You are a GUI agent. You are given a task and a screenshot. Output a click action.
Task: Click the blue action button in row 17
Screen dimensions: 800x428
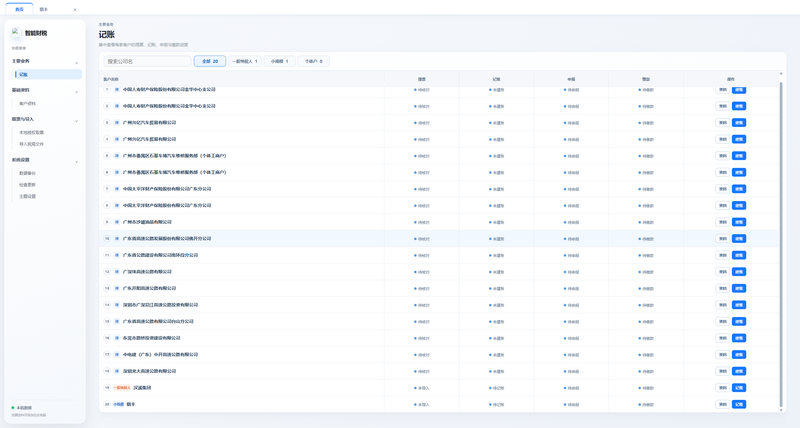point(739,355)
